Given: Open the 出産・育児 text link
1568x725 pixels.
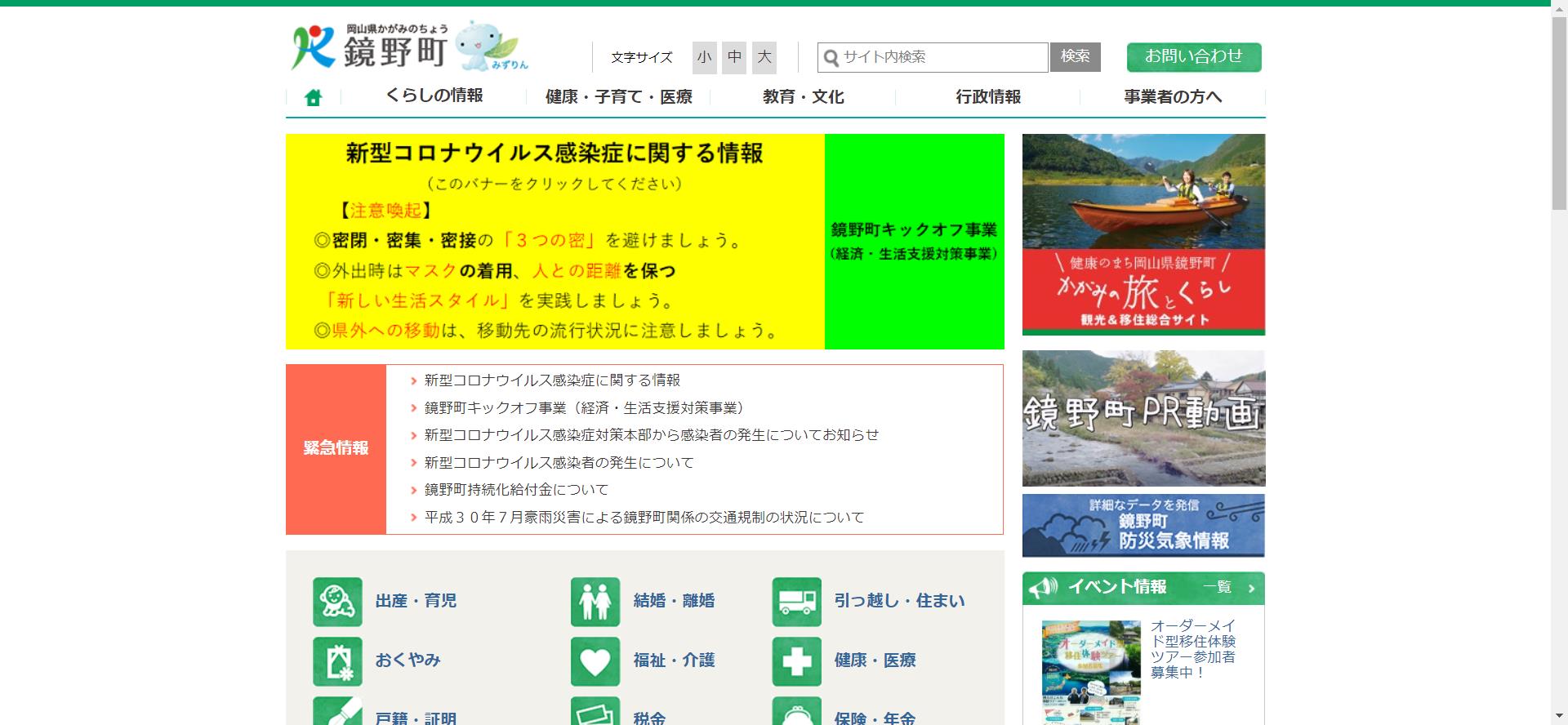Looking at the screenshot, I should click(416, 601).
